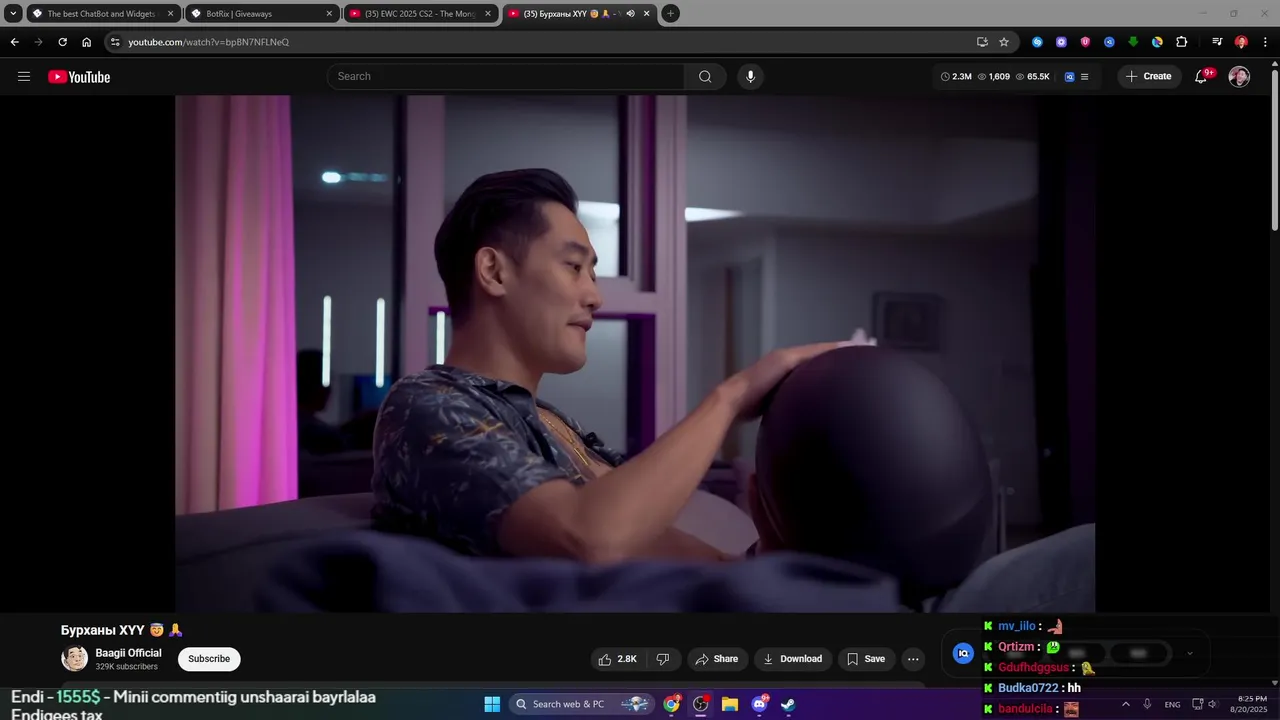Click the video player to pause
Screen dimensions: 1280x720
[635, 354]
